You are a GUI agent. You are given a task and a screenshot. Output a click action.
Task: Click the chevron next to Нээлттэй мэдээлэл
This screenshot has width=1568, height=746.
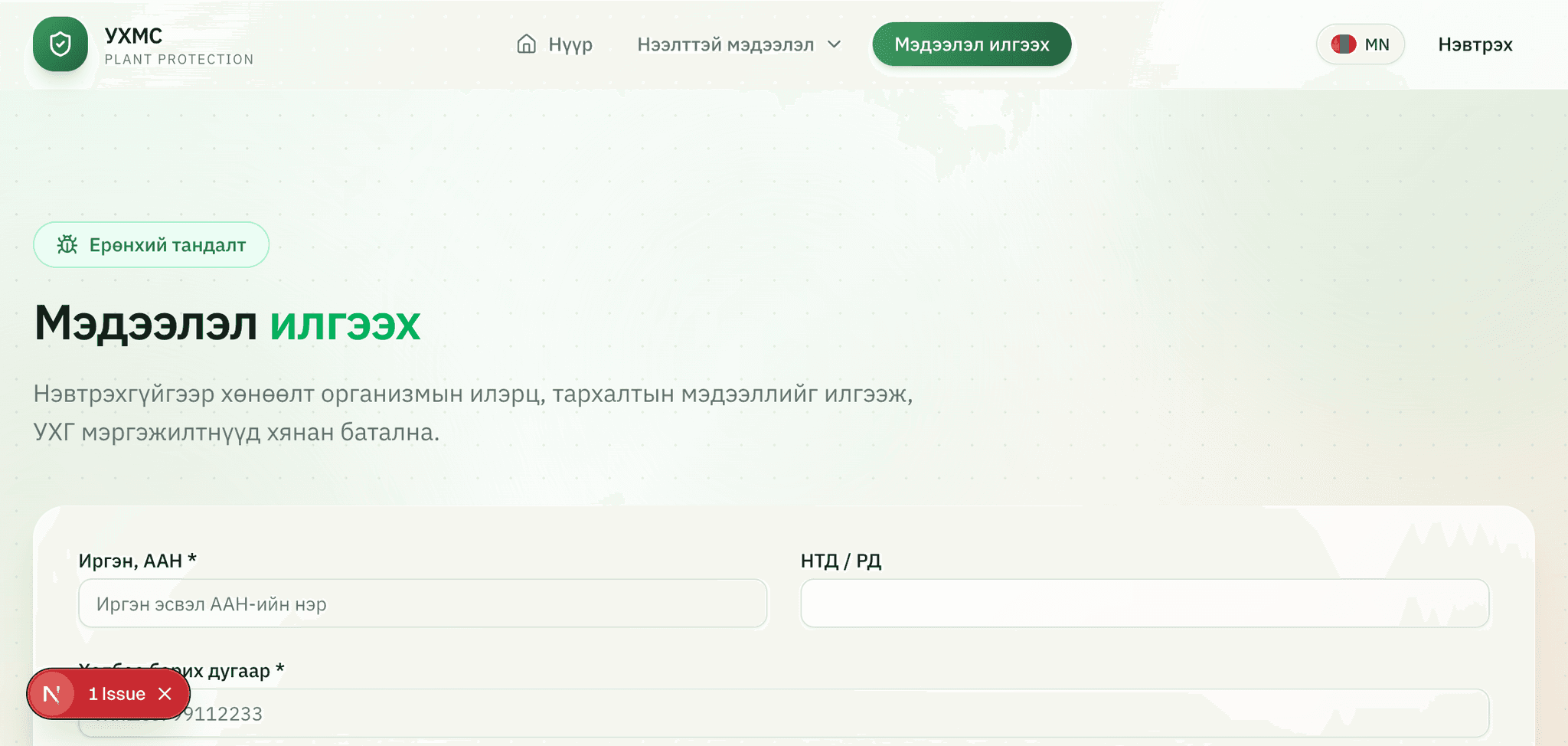click(835, 44)
